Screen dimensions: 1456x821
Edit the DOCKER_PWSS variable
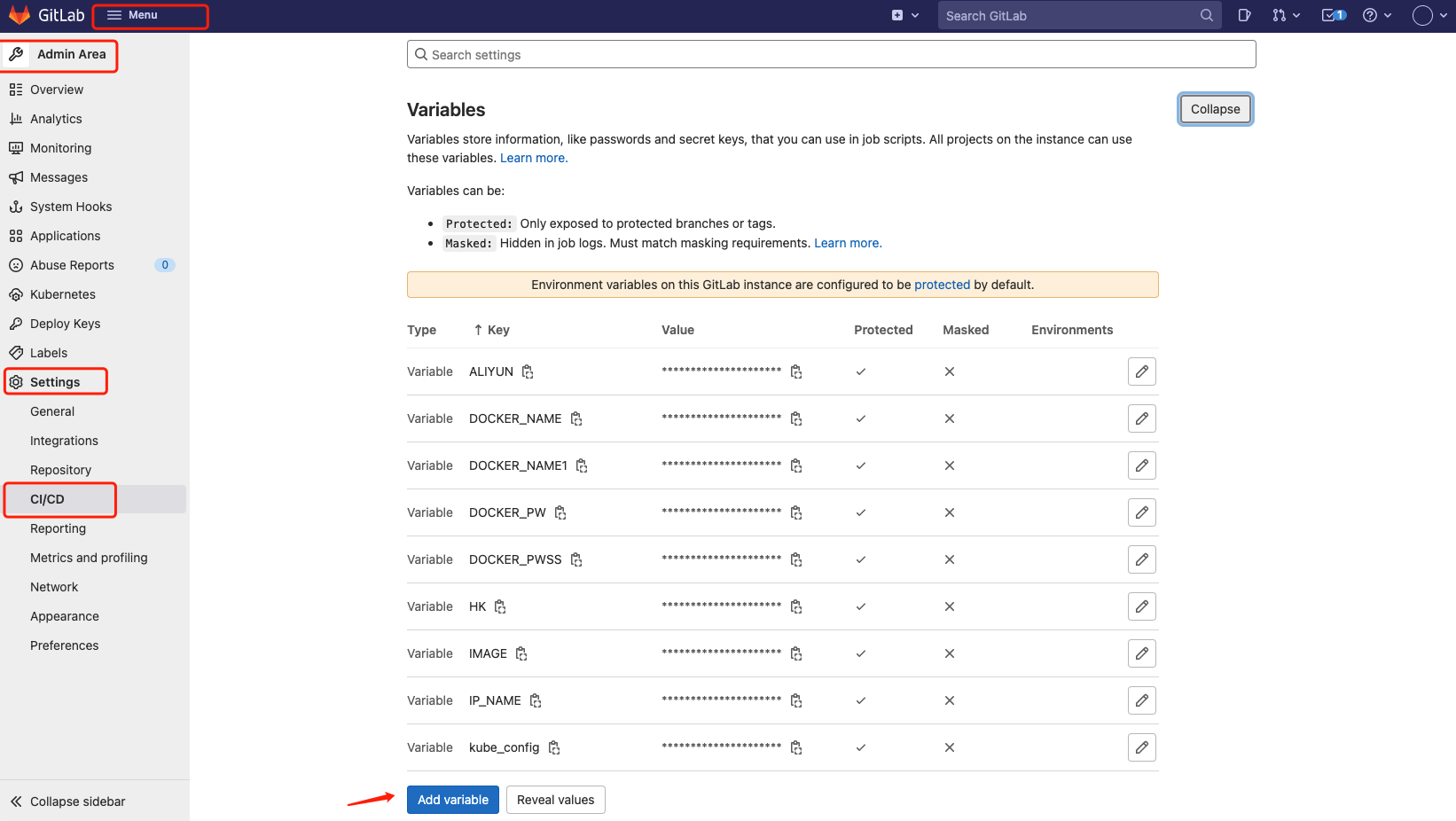pos(1142,559)
